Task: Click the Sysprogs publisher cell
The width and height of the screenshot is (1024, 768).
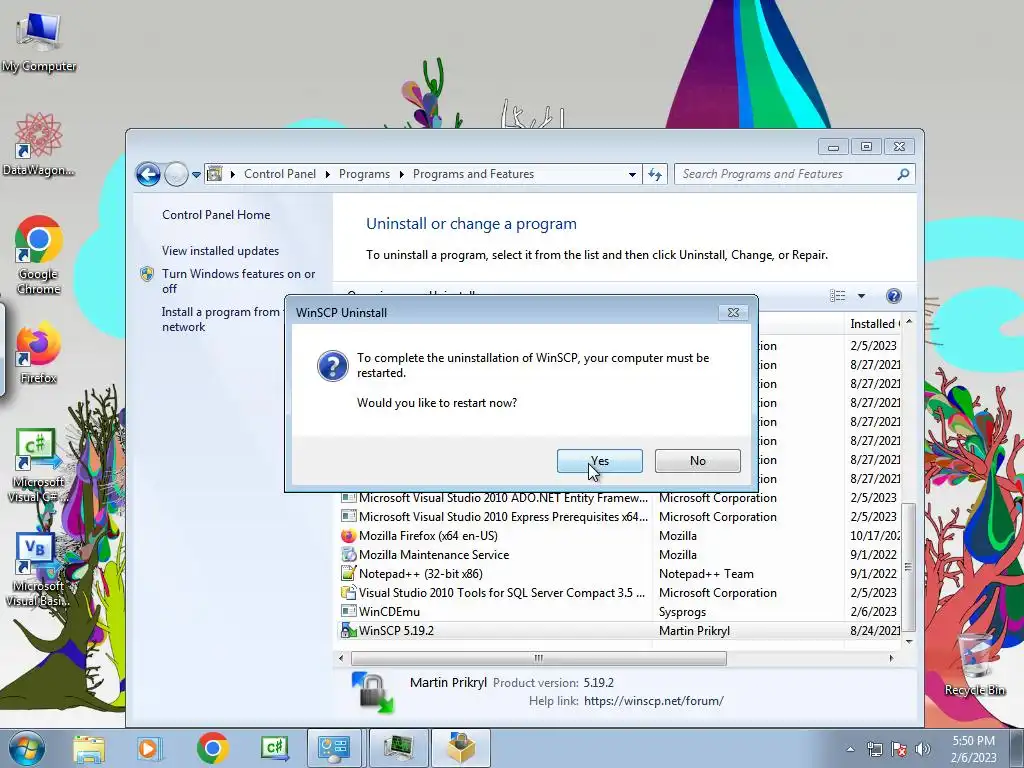Action: point(682,612)
